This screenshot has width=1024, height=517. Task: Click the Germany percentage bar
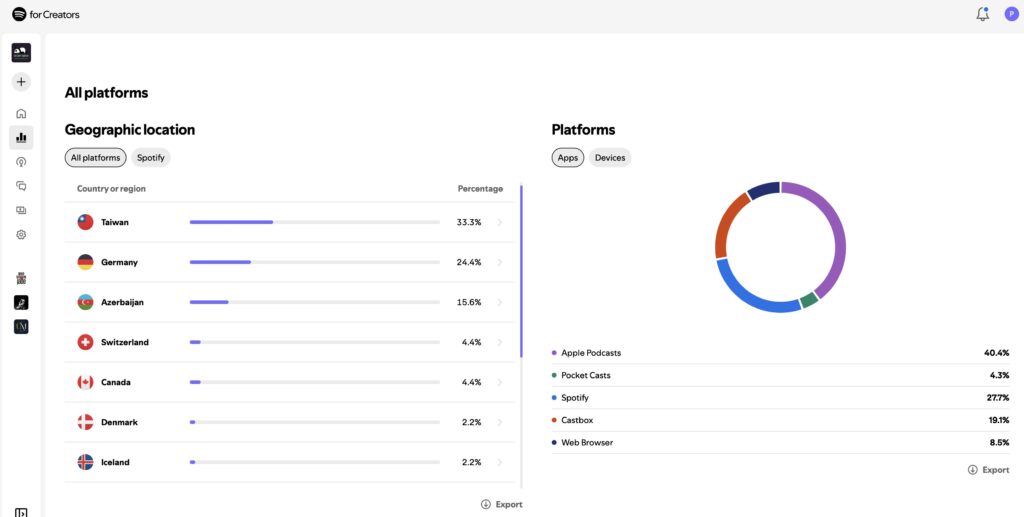pyautogui.click(x=315, y=262)
